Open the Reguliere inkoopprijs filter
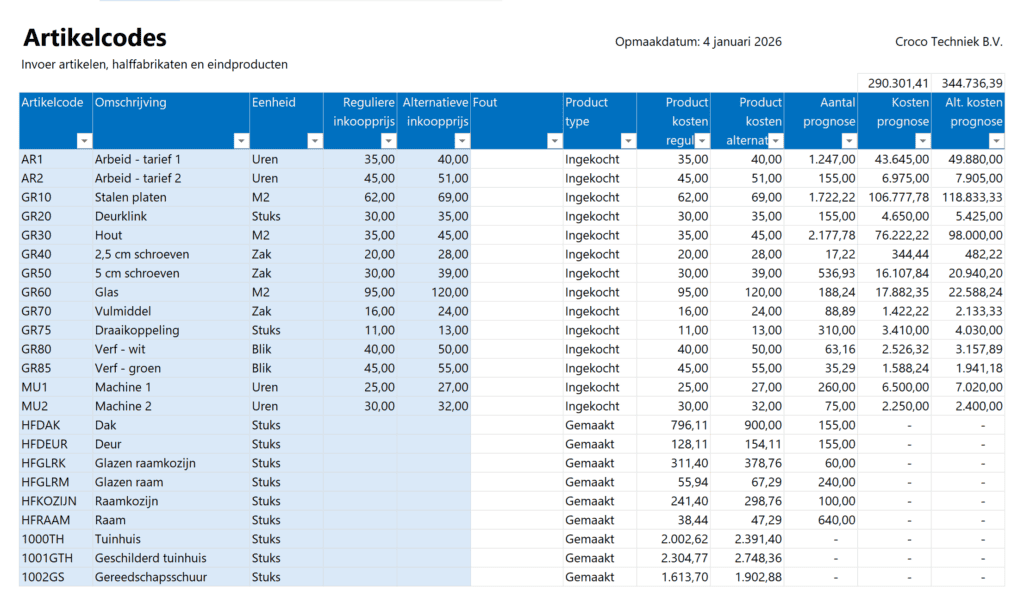This screenshot has height=604, width=1024. tap(386, 140)
